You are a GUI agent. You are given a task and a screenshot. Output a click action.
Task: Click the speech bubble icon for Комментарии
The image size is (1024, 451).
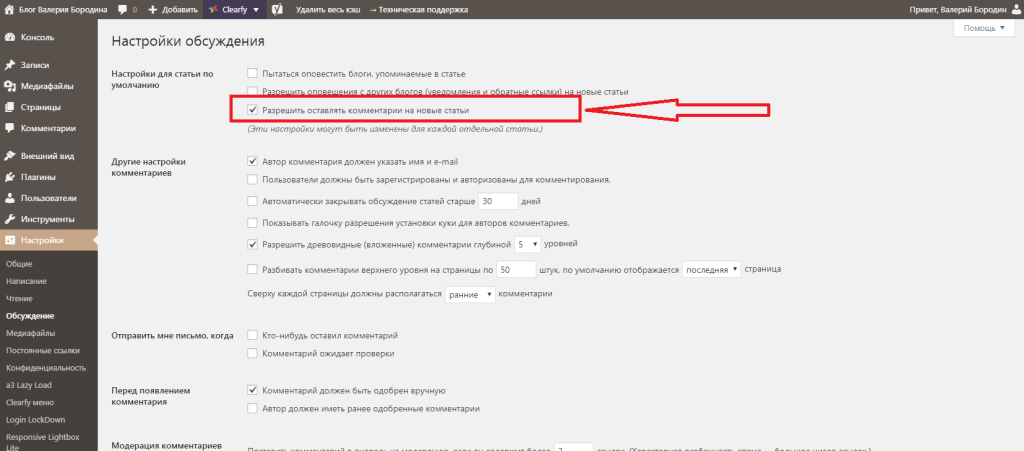pyautogui.click(x=10, y=129)
